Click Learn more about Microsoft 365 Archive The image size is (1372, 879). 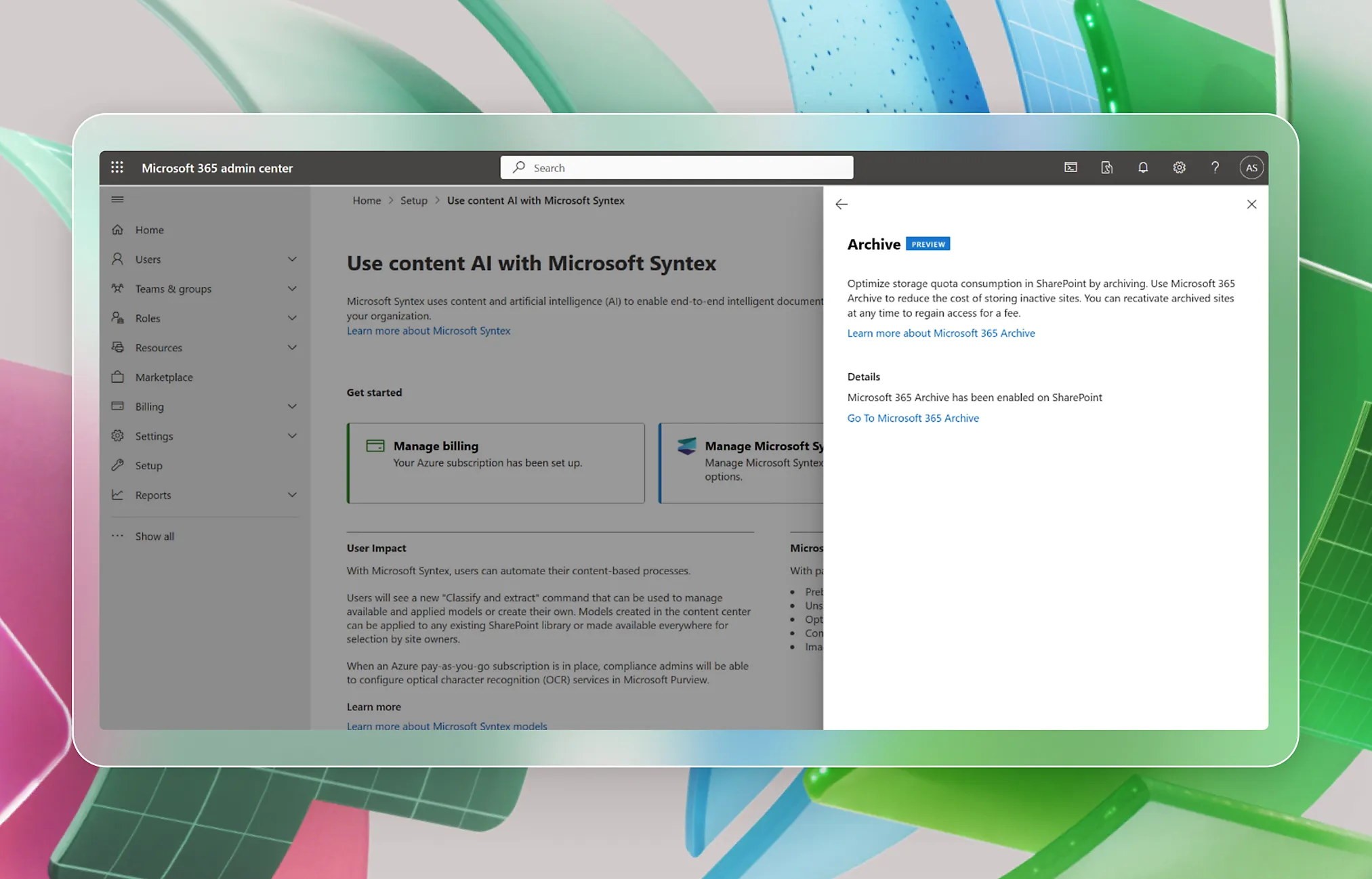(940, 333)
